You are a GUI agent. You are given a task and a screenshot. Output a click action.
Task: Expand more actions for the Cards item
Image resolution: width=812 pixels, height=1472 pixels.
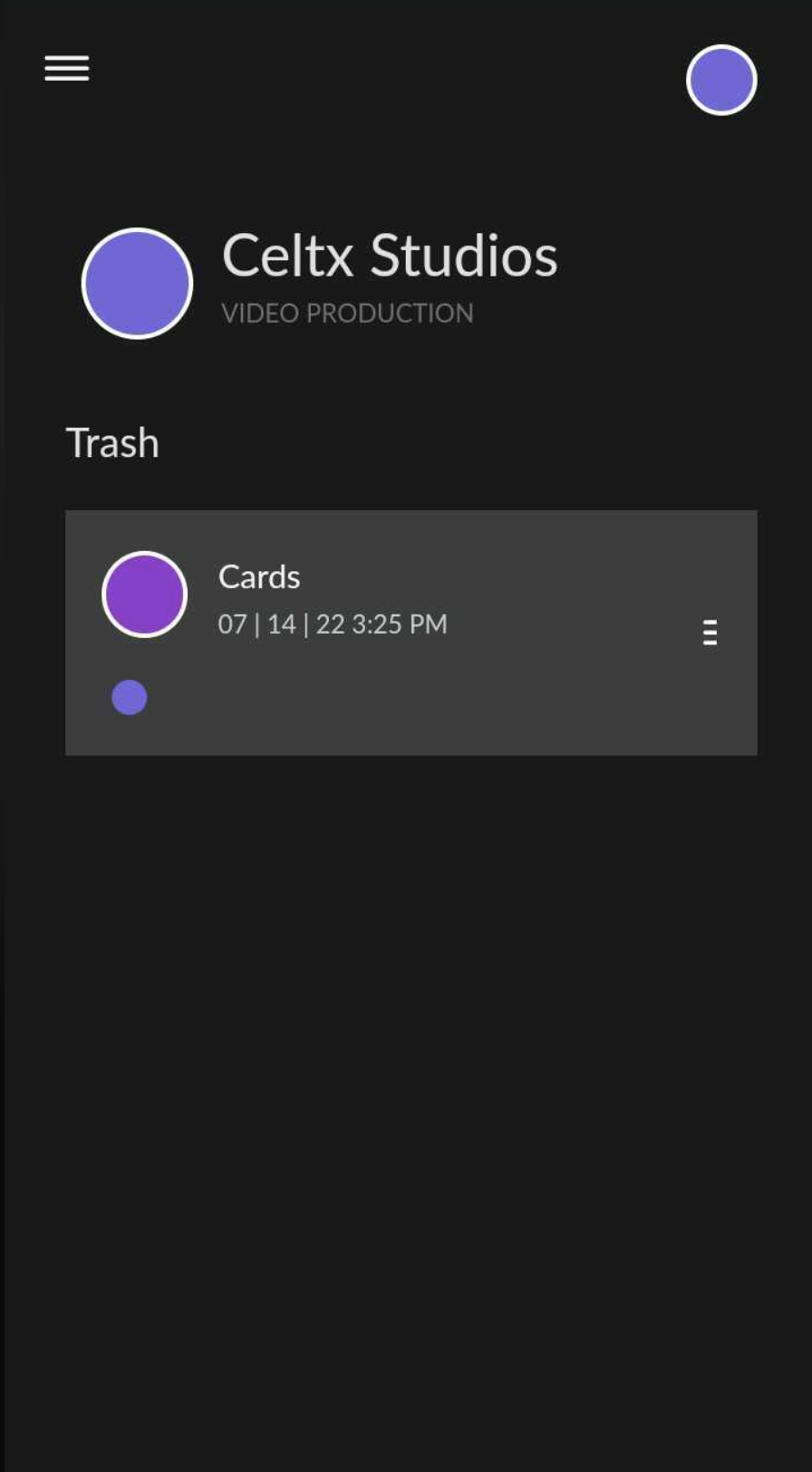coord(710,632)
